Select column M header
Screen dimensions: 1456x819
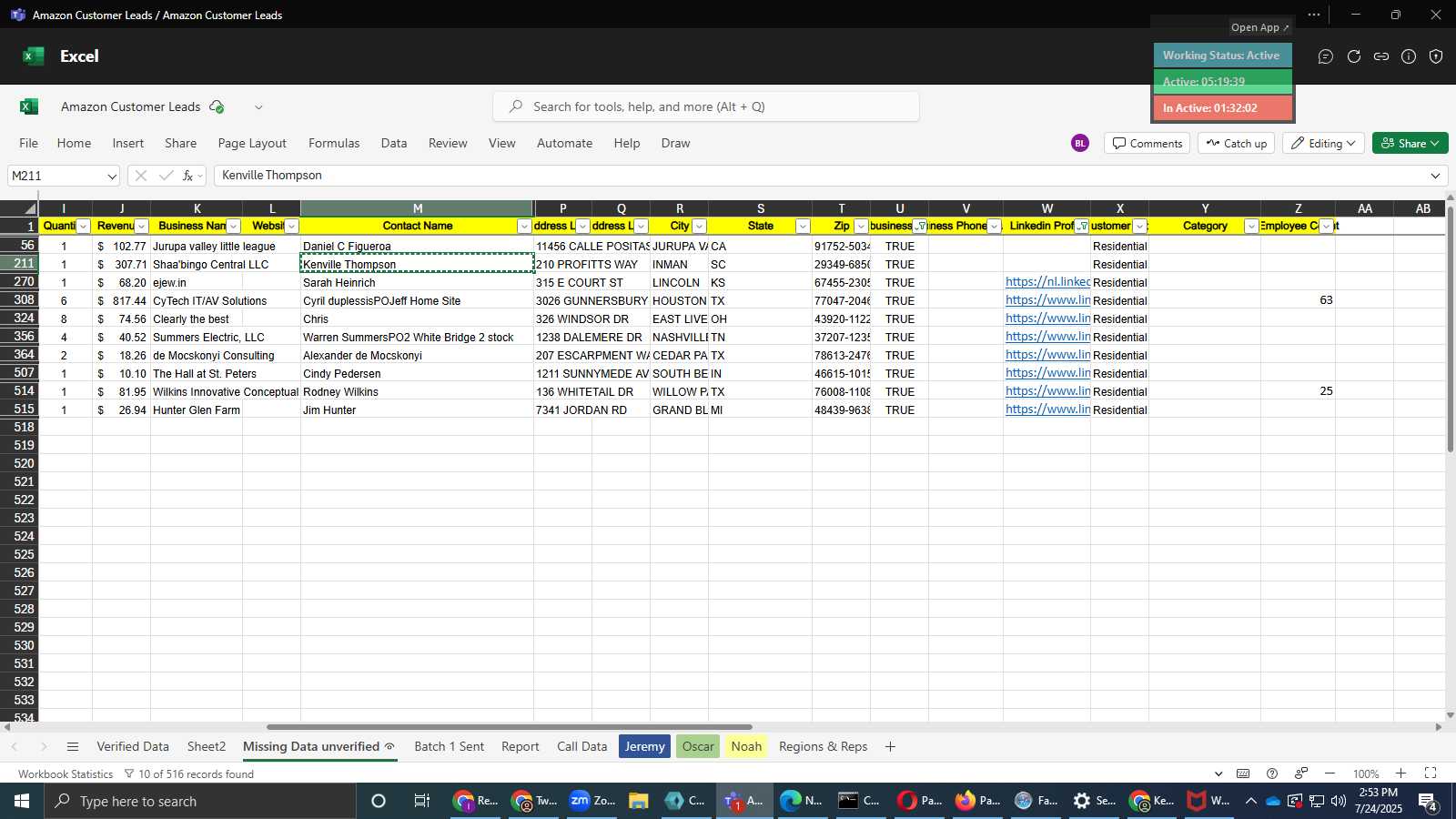417,208
